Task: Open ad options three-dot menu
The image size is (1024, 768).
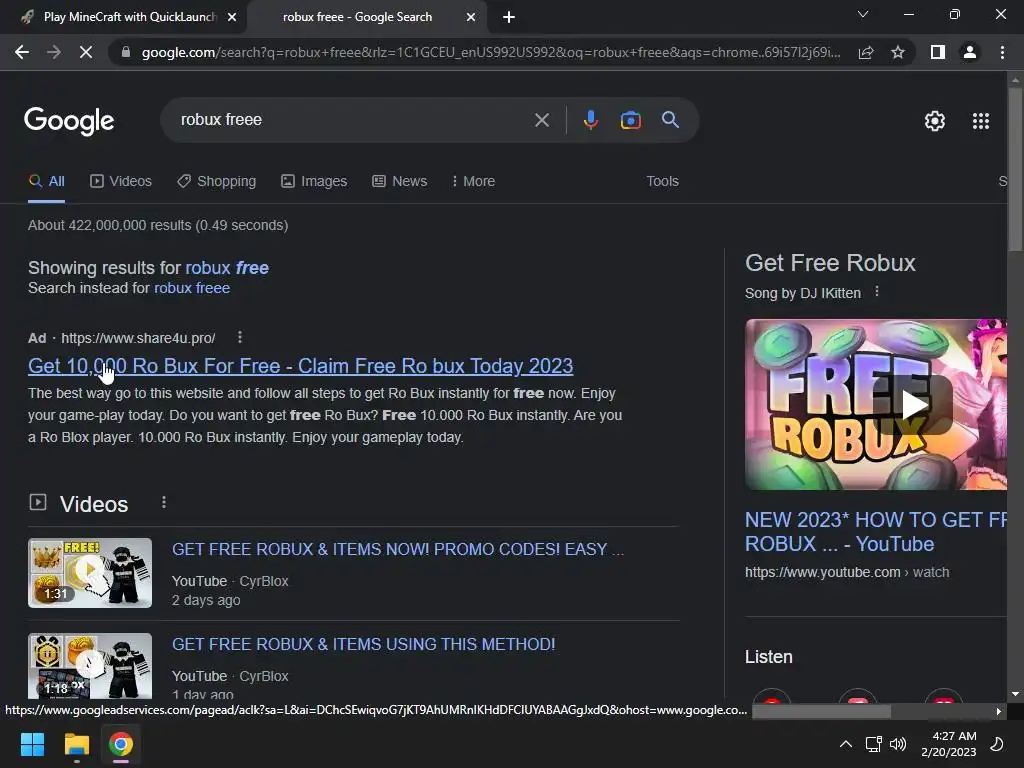Action: pyautogui.click(x=240, y=337)
